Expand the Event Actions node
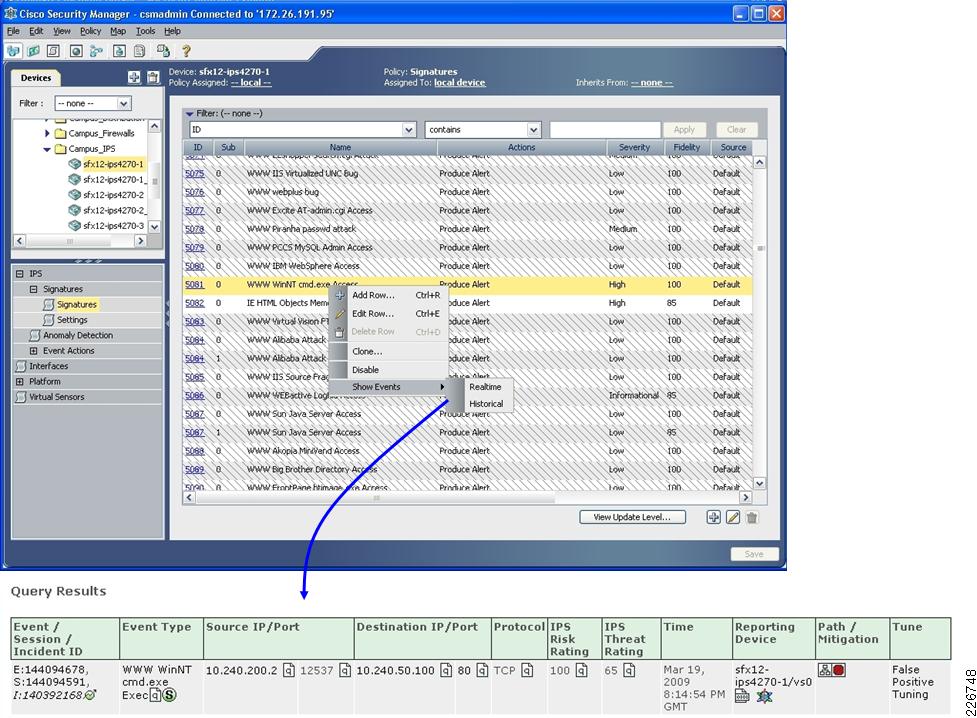 tap(34, 351)
